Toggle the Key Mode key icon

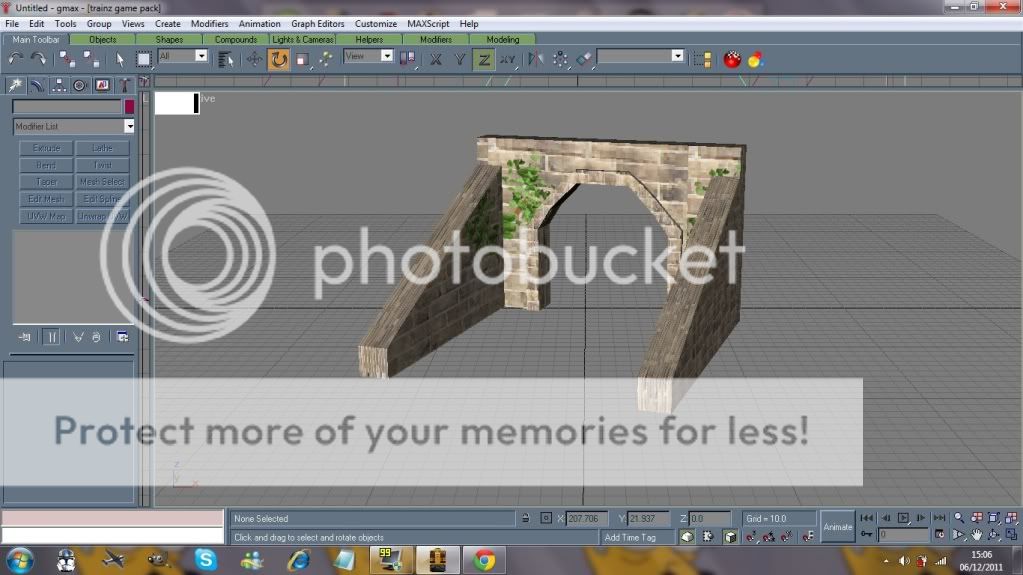(x=866, y=535)
